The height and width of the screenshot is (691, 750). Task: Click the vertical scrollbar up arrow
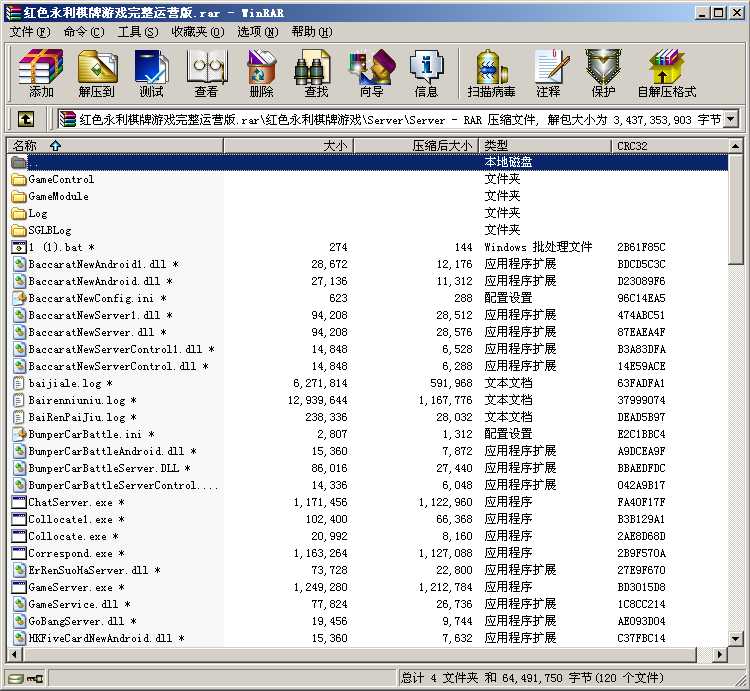(736, 145)
